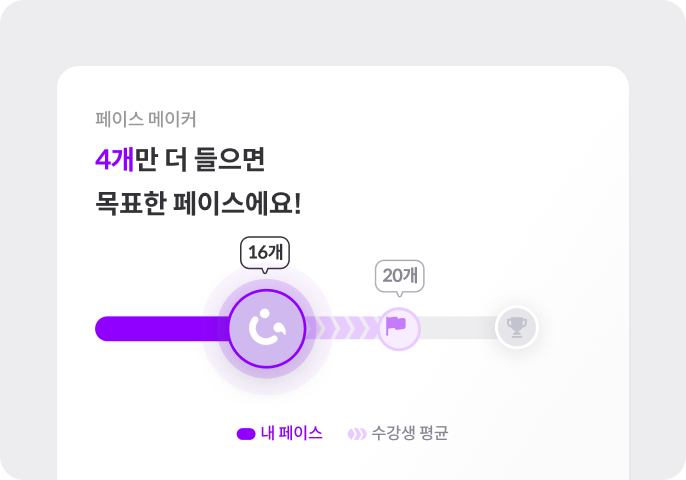This screenshot has width=686, height=480.
Task: Click the filled purple progress bar
Action: click(162, 329)
